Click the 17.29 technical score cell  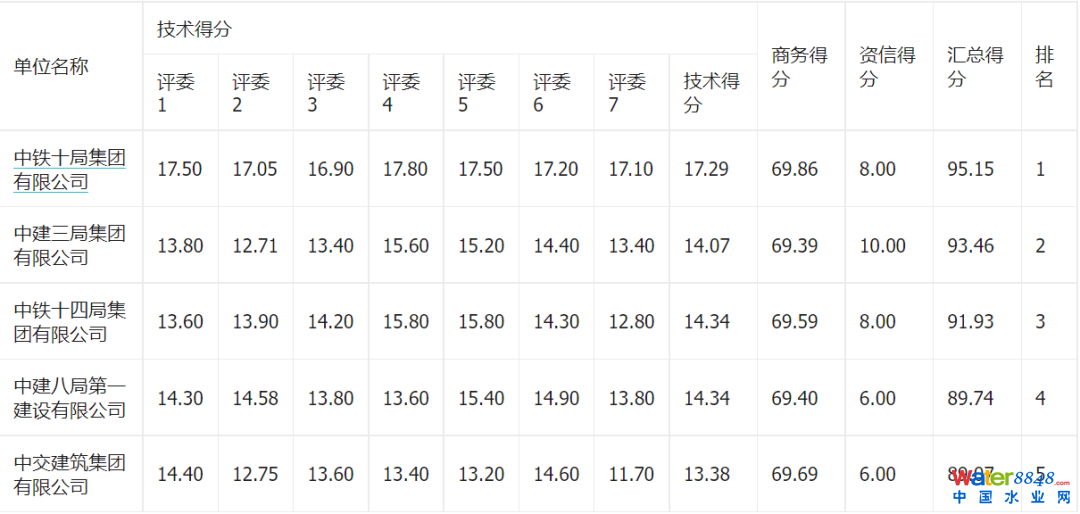pos(707,169)
